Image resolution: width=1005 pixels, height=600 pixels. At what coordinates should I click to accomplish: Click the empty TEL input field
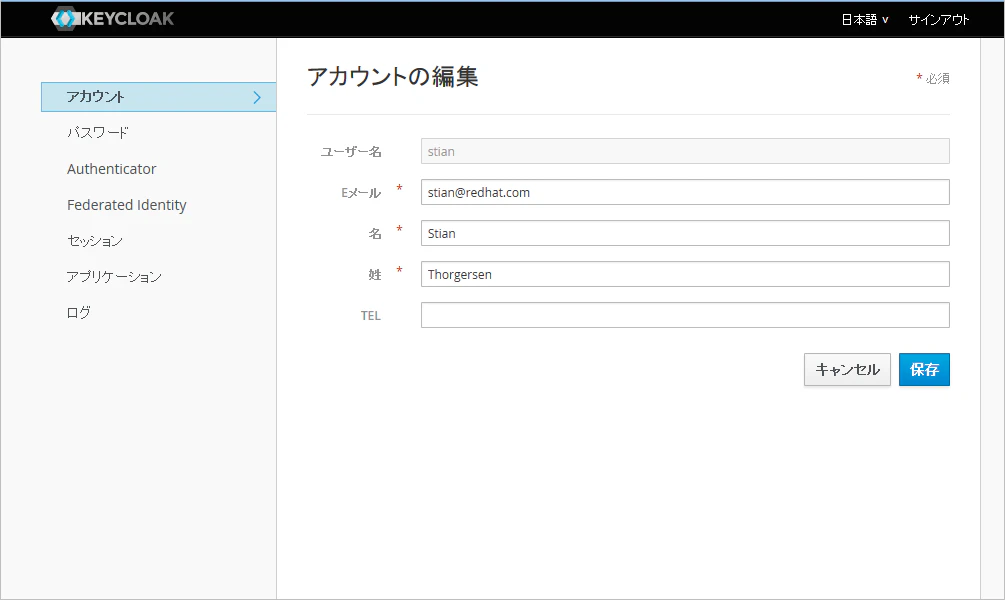pyautogui.click(x=685, y=315)
